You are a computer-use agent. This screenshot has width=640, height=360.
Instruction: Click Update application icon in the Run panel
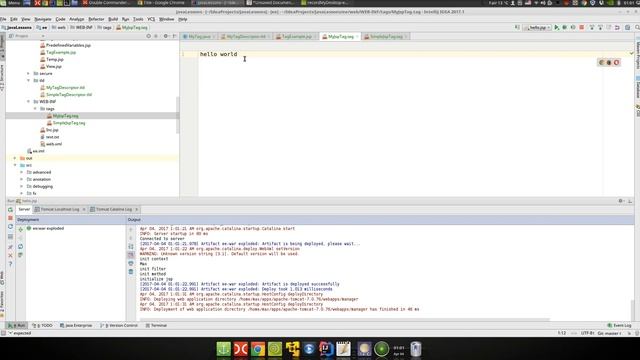click(10, 227)
